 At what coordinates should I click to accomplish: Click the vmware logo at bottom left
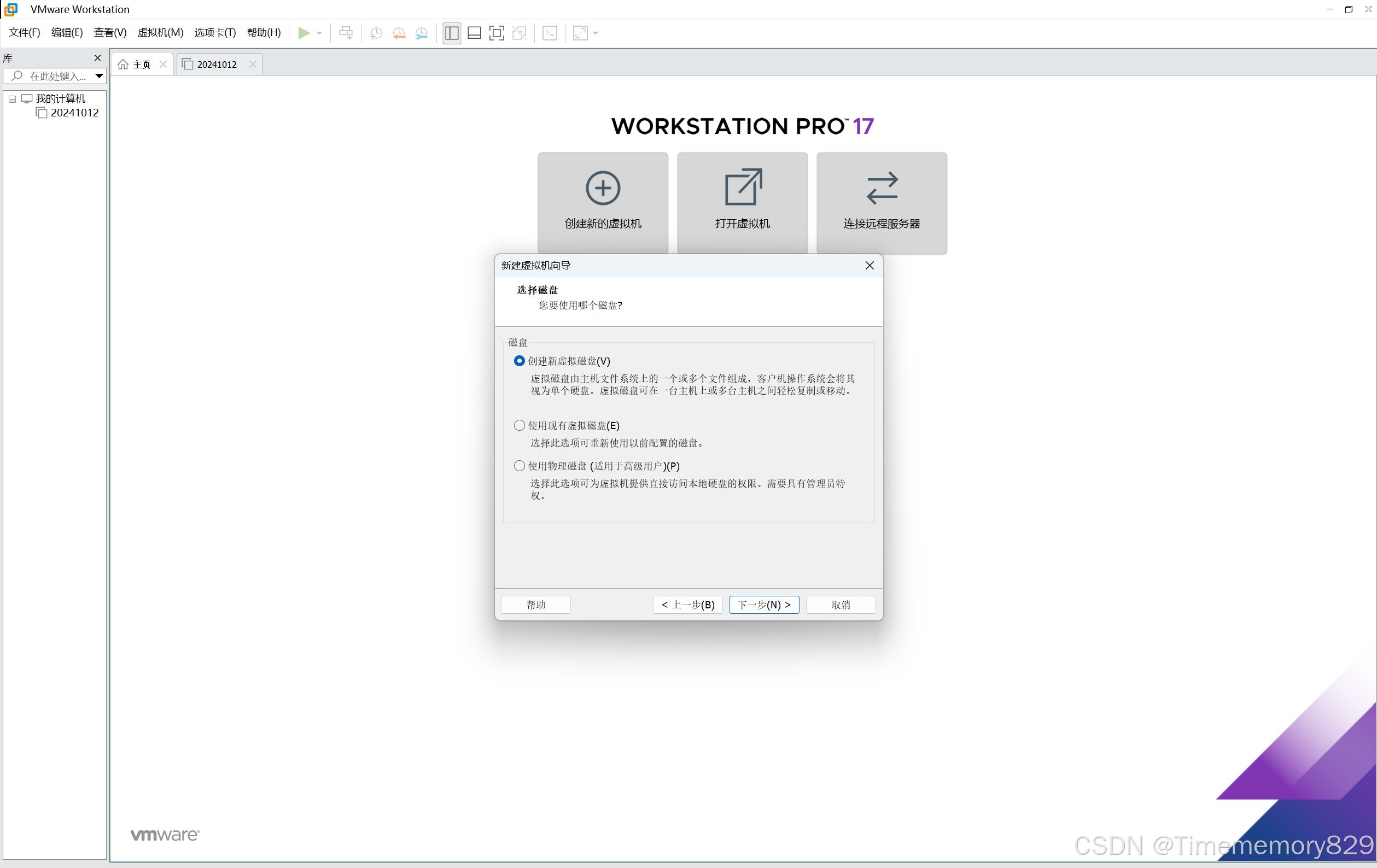pos(165,835)
